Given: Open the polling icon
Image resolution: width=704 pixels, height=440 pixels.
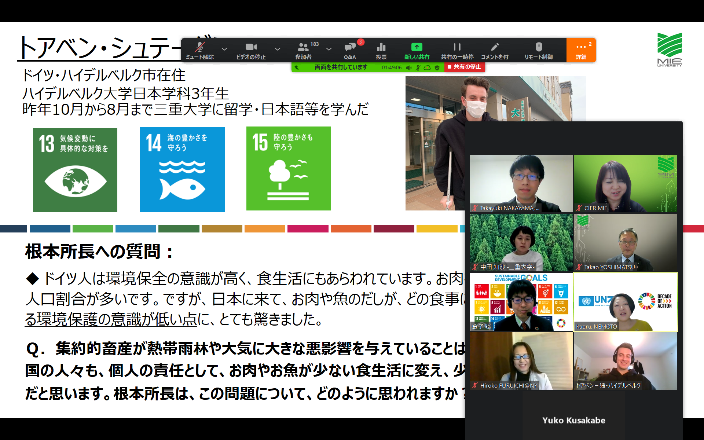Looking at the screenshot, I should pos(381,50).
